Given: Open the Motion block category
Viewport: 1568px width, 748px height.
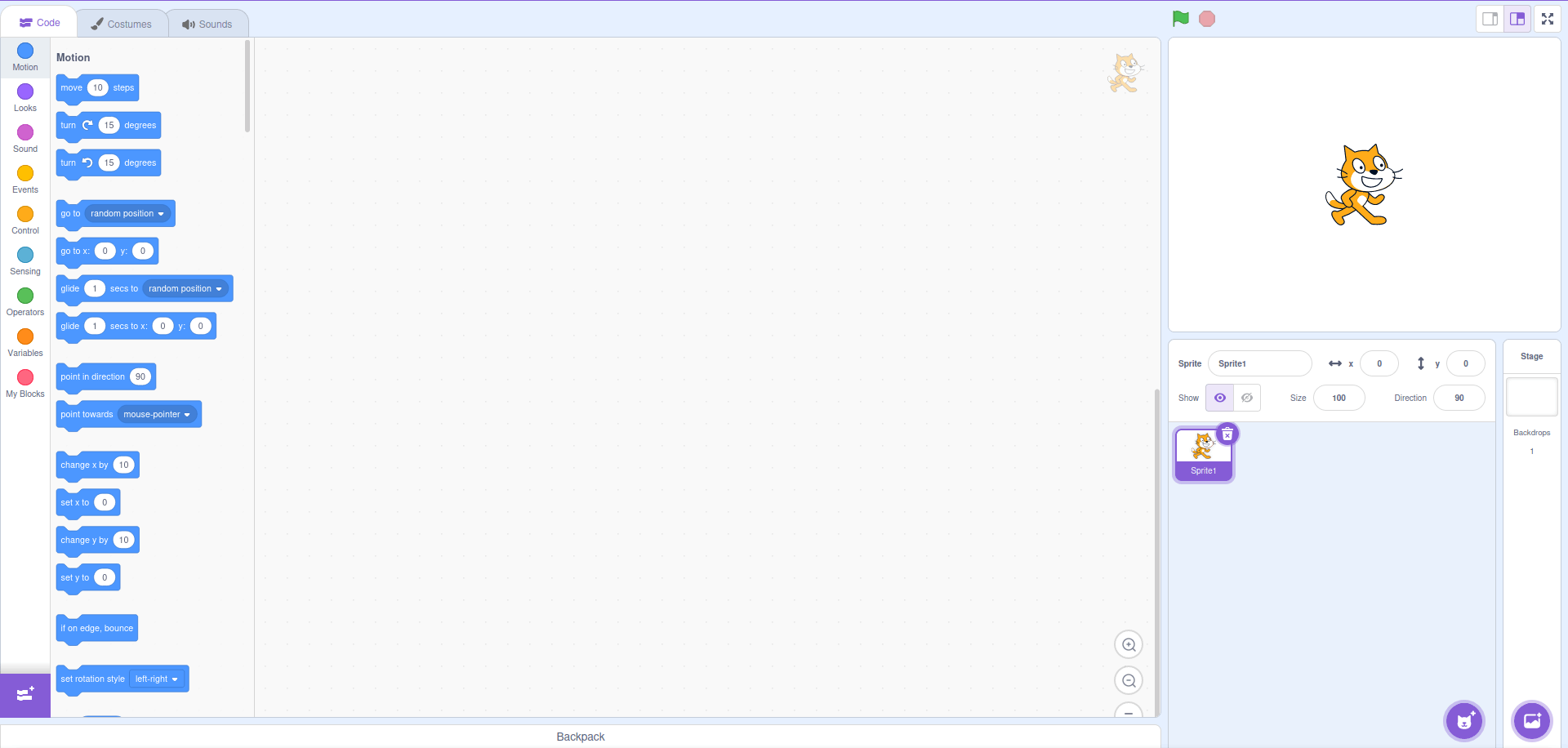Looking at the screenshot, I should (25, 57).
